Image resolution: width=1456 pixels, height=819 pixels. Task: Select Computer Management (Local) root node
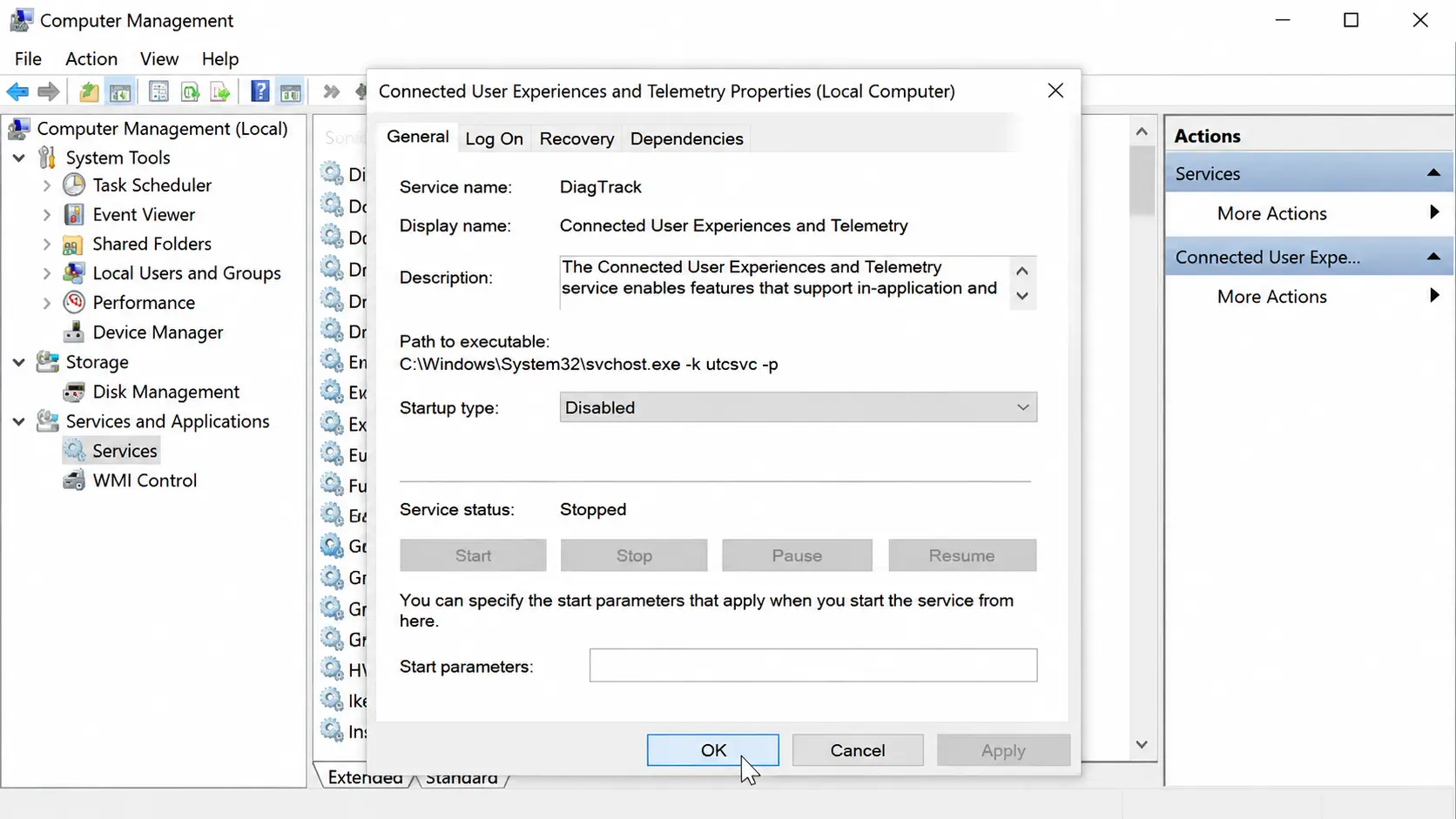pos(162,128)
